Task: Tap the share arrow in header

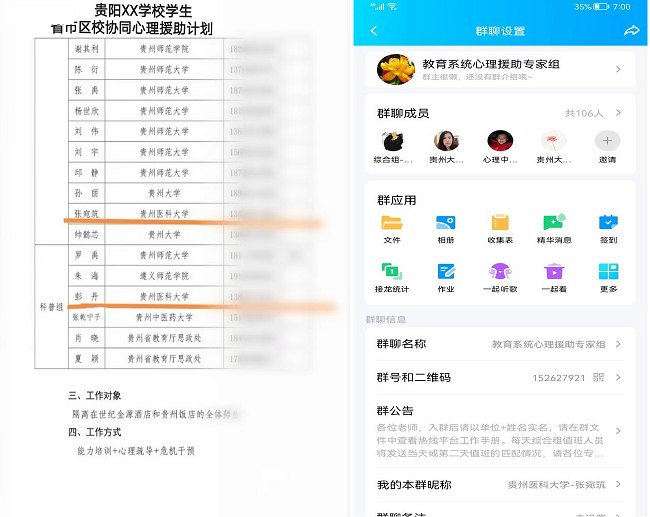Action: [631, 31]
